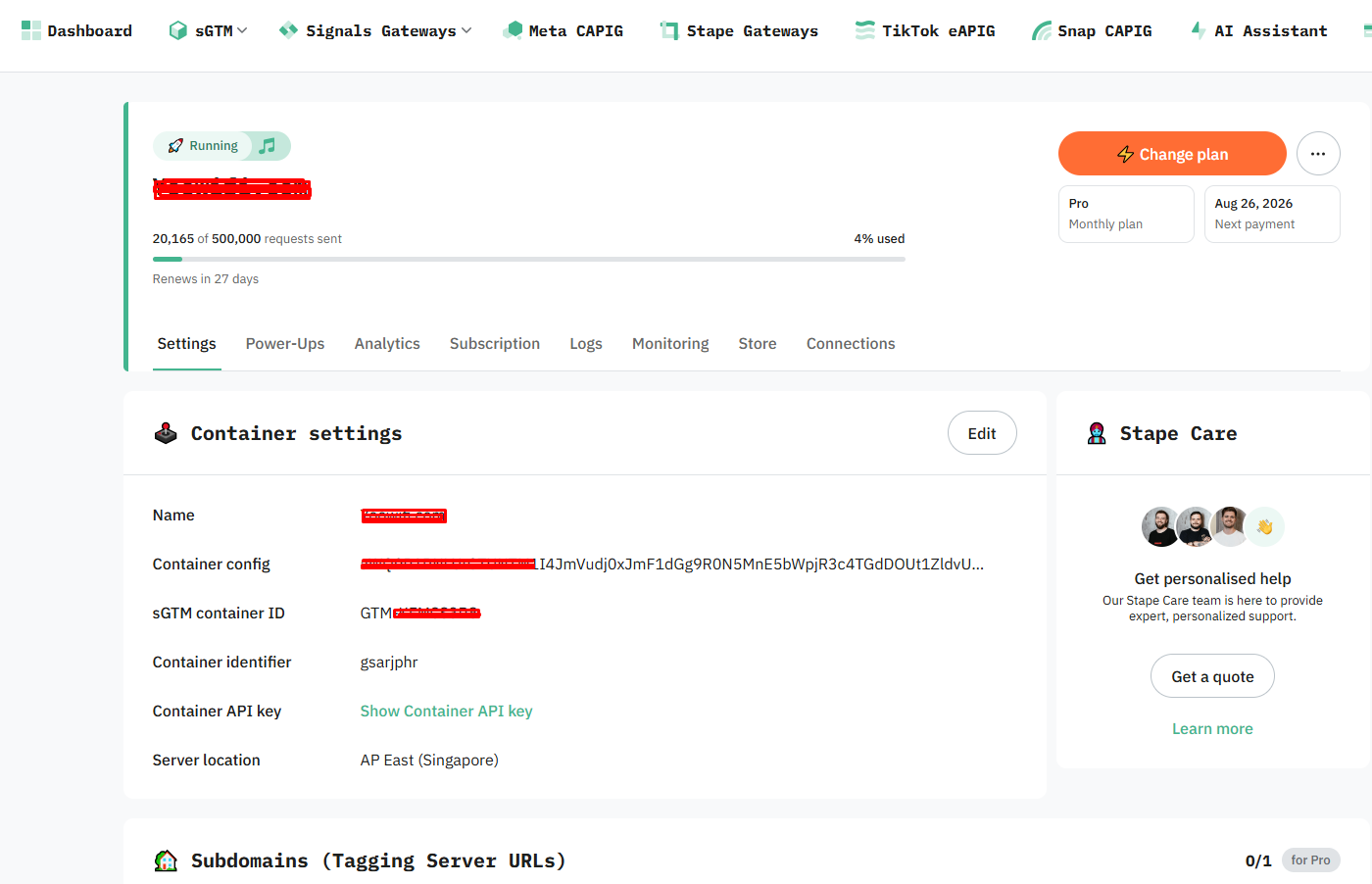The width and height of the screenshot is (1372, 884).
Task: Click Show Container API key link
Action: (x=447, y=712)
